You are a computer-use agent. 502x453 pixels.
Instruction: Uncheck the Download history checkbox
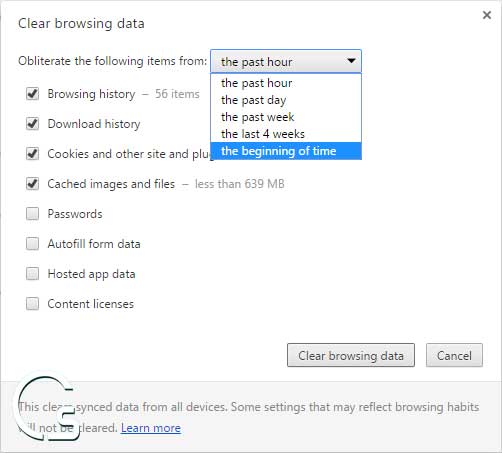click(32, 124)
